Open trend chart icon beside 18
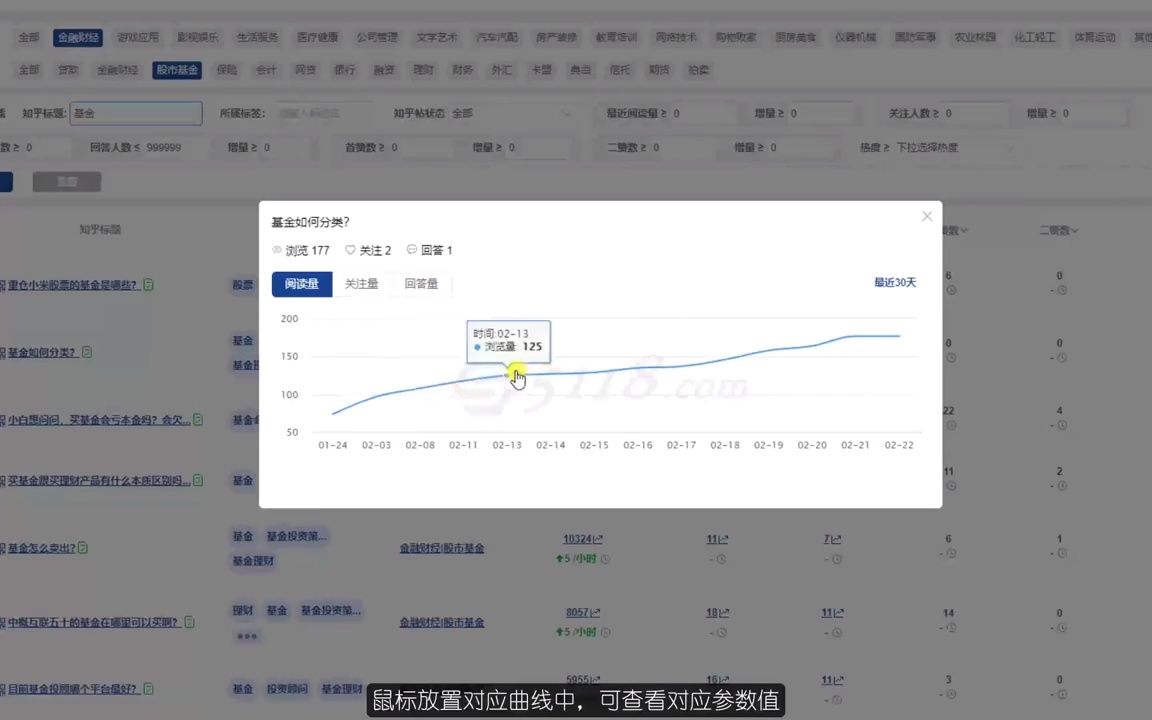This screenshot has height=720, width=1152. point(724,613)
